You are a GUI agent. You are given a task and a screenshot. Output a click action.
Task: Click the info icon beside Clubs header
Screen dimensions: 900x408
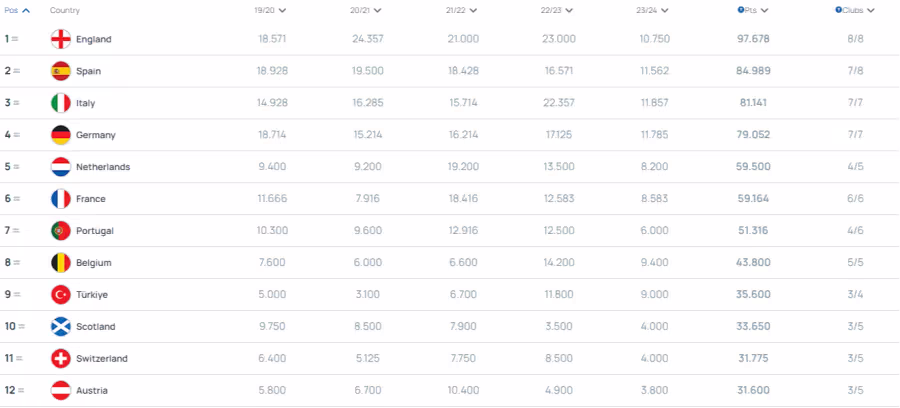point(838,10)
